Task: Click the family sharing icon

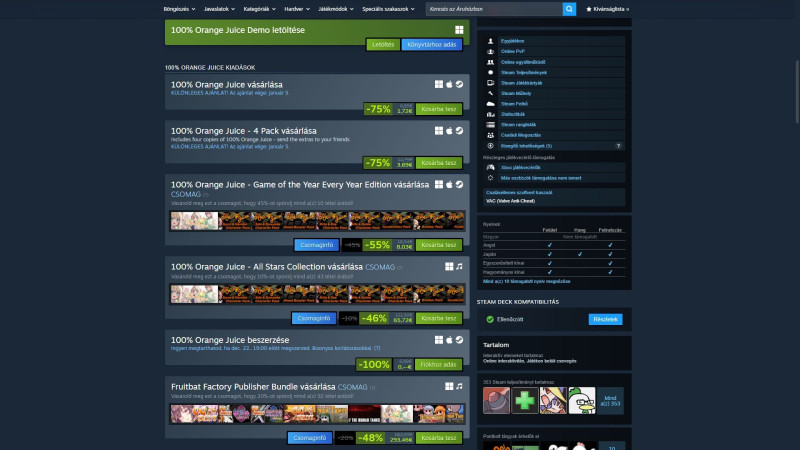Action: (x=490, y=135)
